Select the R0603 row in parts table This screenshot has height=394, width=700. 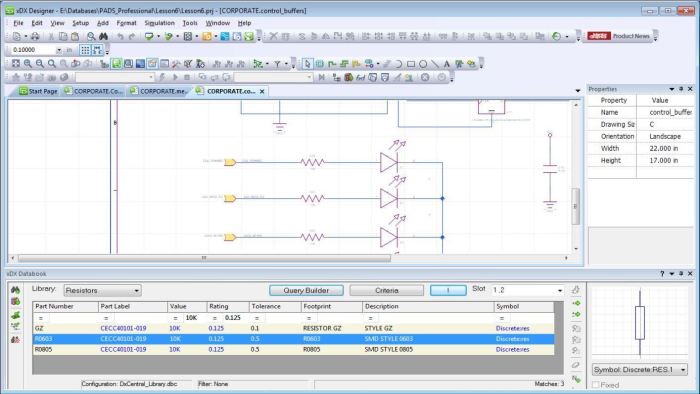(294, 339)
